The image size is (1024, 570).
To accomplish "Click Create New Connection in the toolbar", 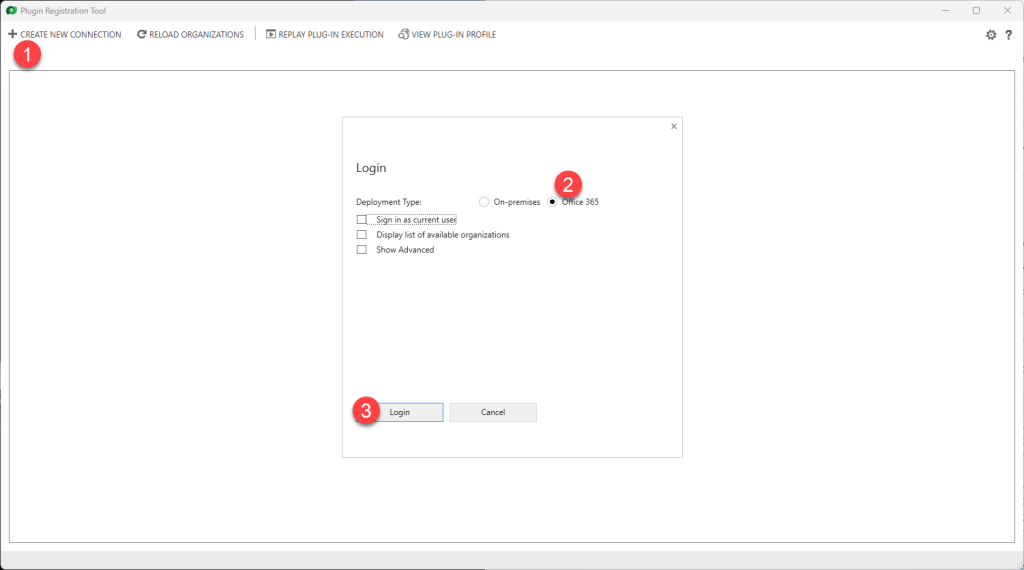I will click(65, 35).
